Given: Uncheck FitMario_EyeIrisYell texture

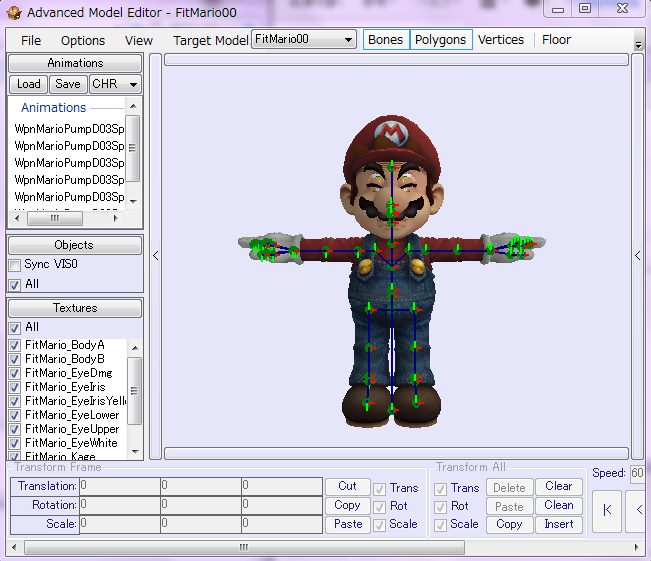Looking at the screenshot, I should [x=15, y=401].
